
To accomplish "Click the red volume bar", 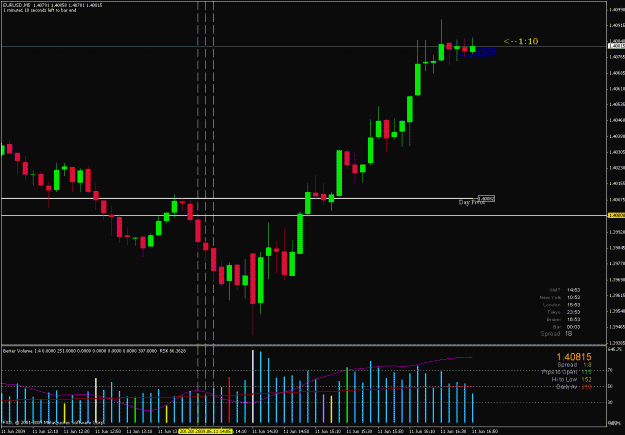I will 229,400.
